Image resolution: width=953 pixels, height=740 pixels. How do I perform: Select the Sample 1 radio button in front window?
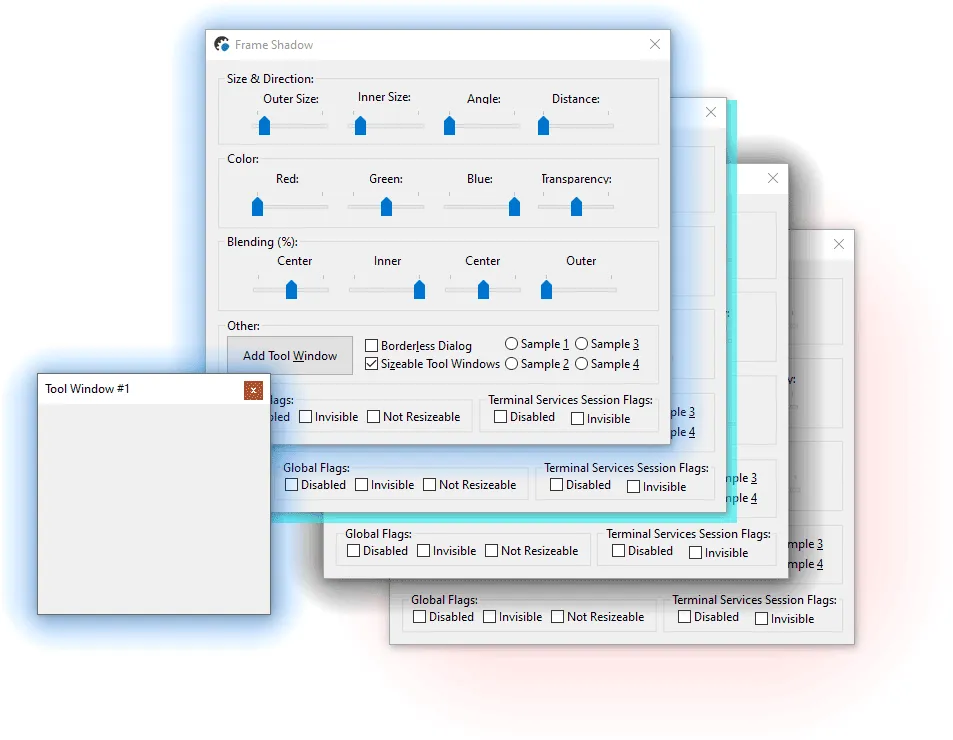[512, 344]
